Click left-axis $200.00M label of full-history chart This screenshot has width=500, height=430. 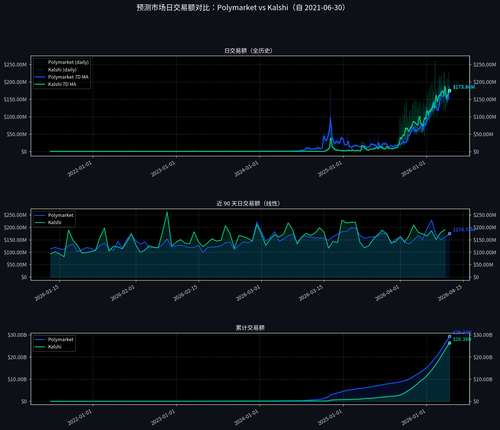(15, 82)
